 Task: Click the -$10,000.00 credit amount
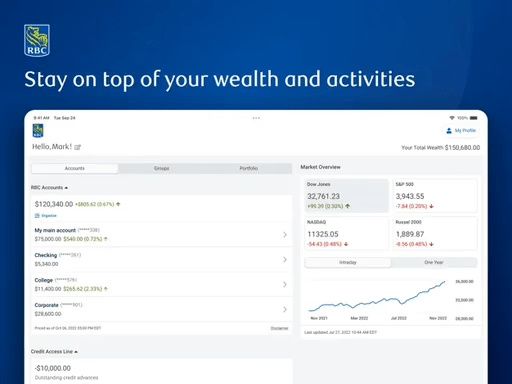coord(53,368)
